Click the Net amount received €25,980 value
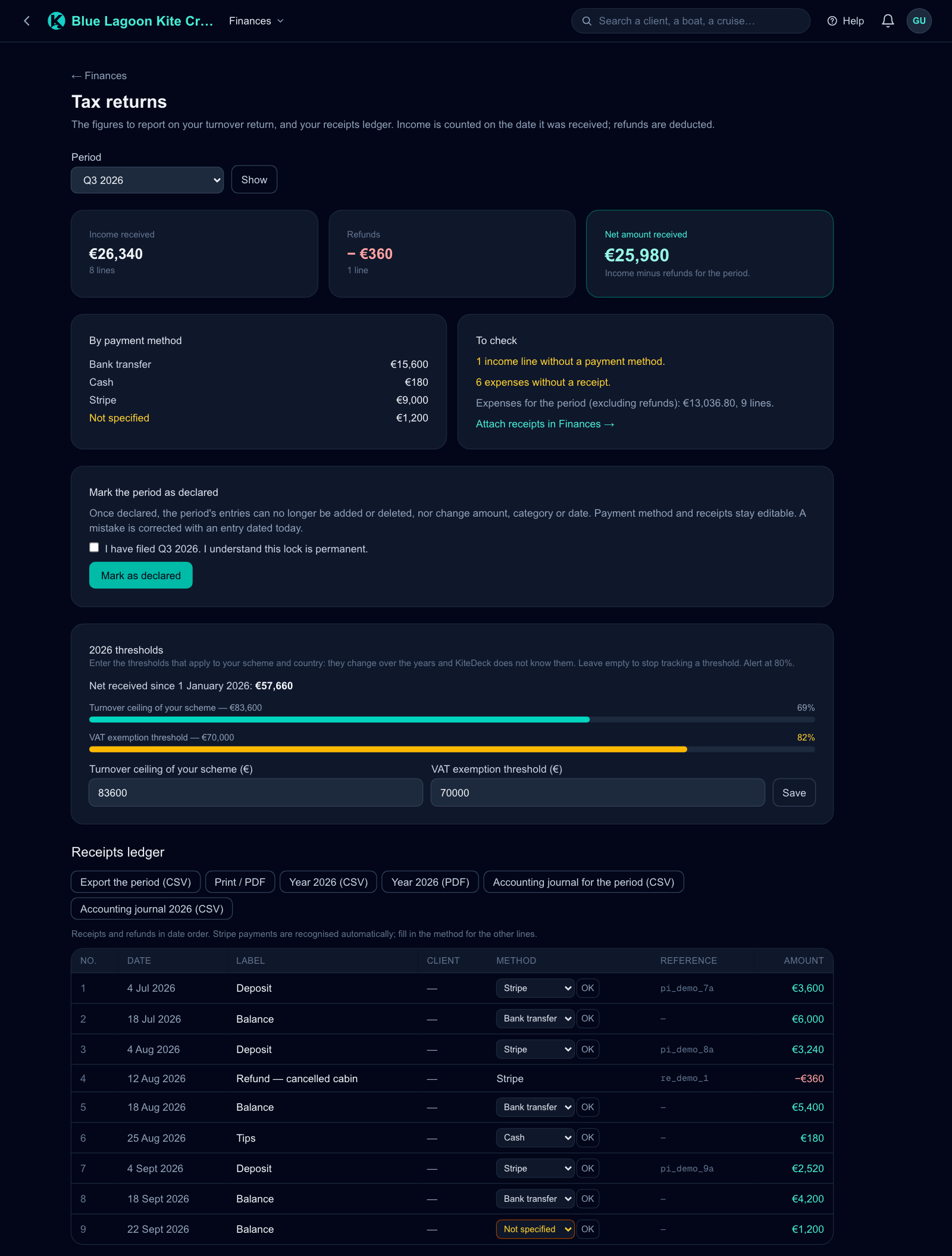952x1256 pixels. [637, 255]
